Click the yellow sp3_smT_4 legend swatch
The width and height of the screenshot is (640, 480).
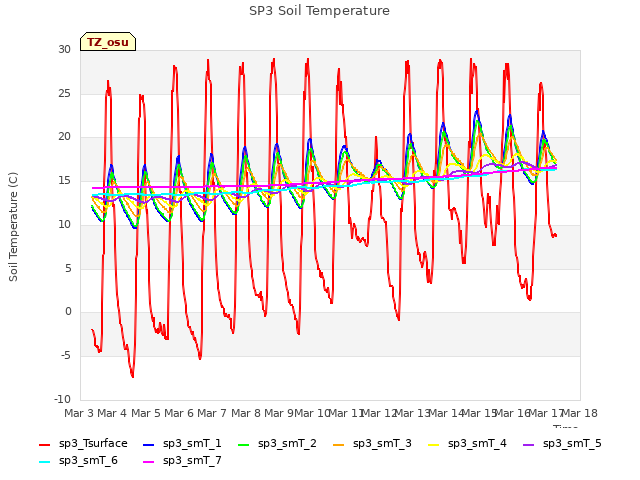tap(434, 444)
